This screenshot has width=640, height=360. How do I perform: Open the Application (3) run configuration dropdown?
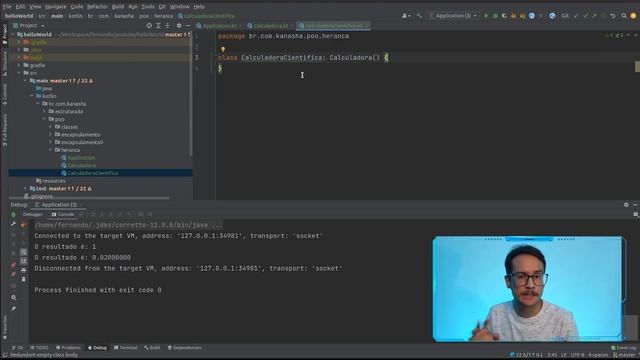(x=453, y=16)
